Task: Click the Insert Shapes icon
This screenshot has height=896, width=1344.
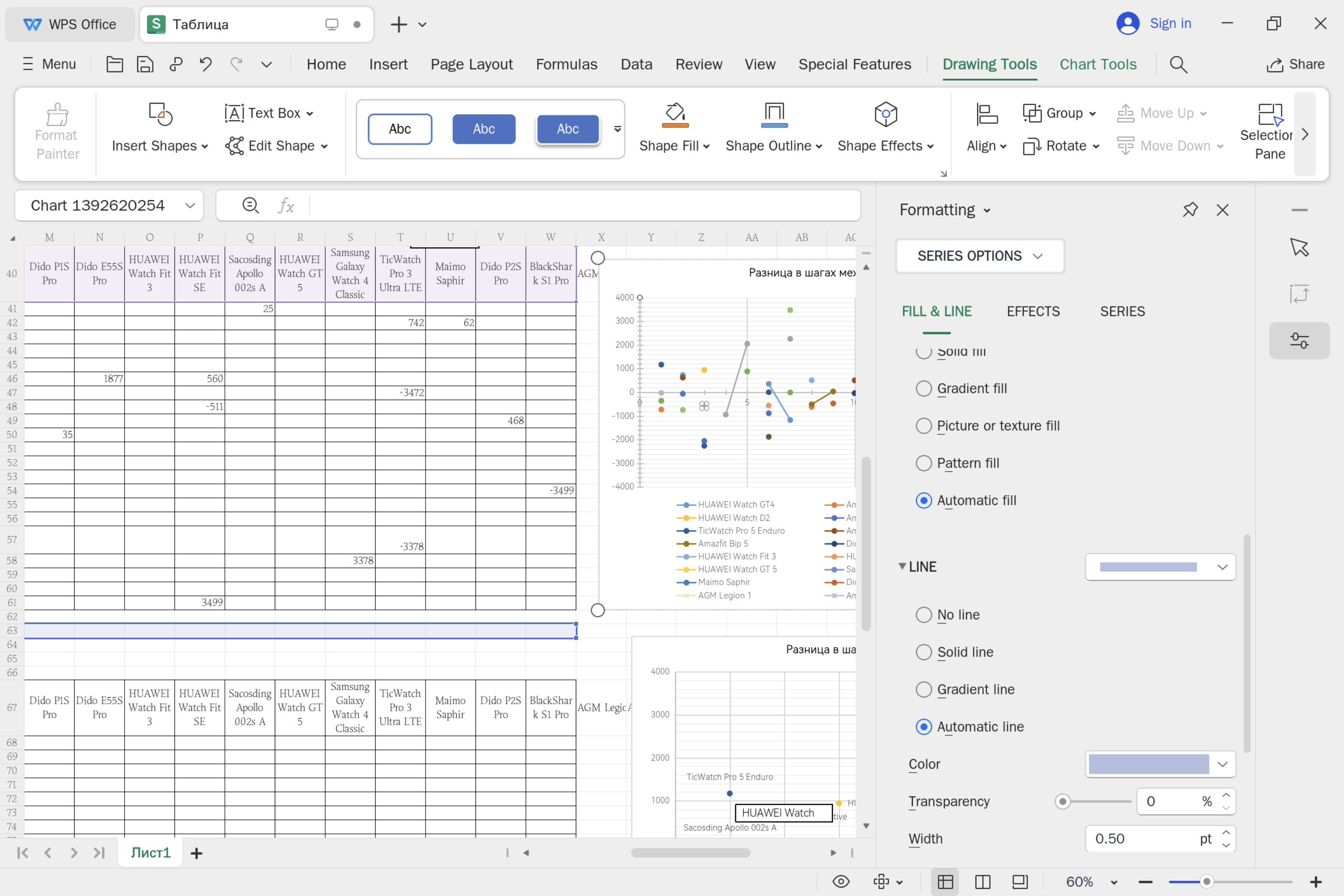Action: pyautogui.click(x=160, y=114)
